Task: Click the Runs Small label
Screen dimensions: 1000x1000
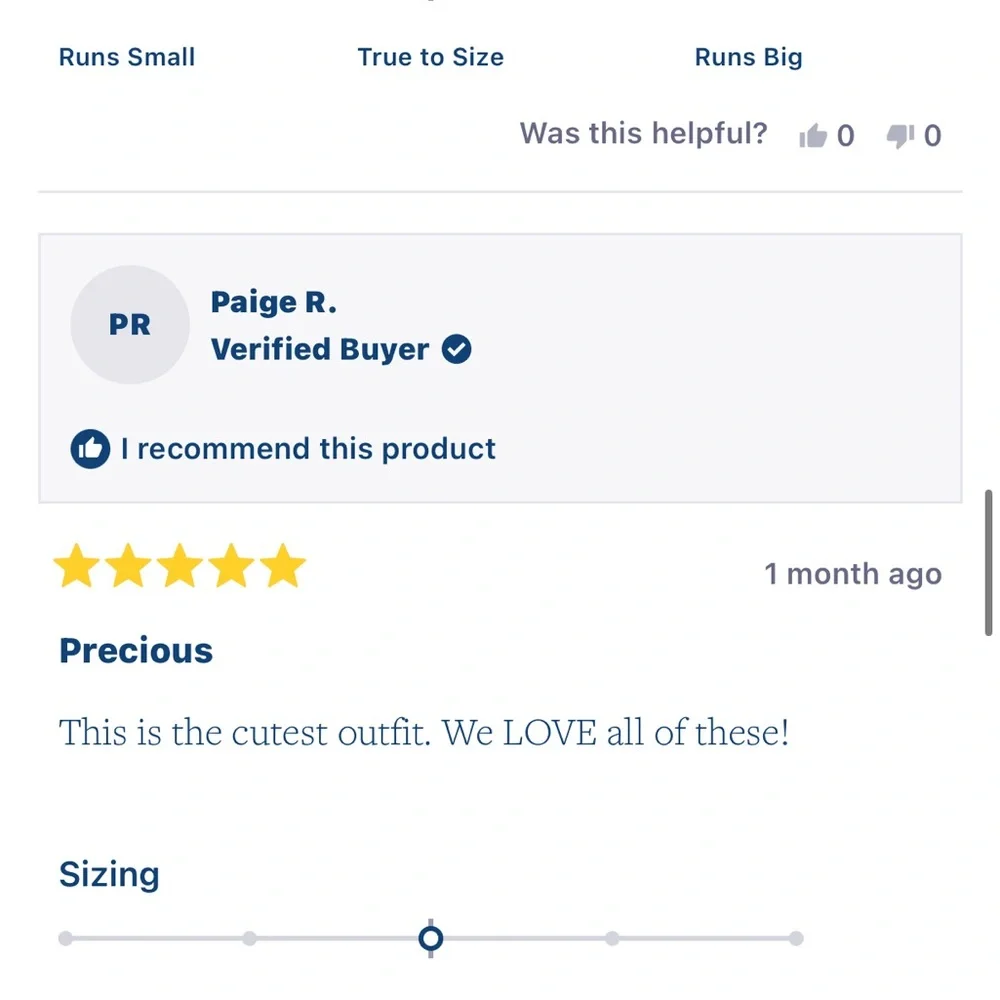Action: (x=127, y=57)
